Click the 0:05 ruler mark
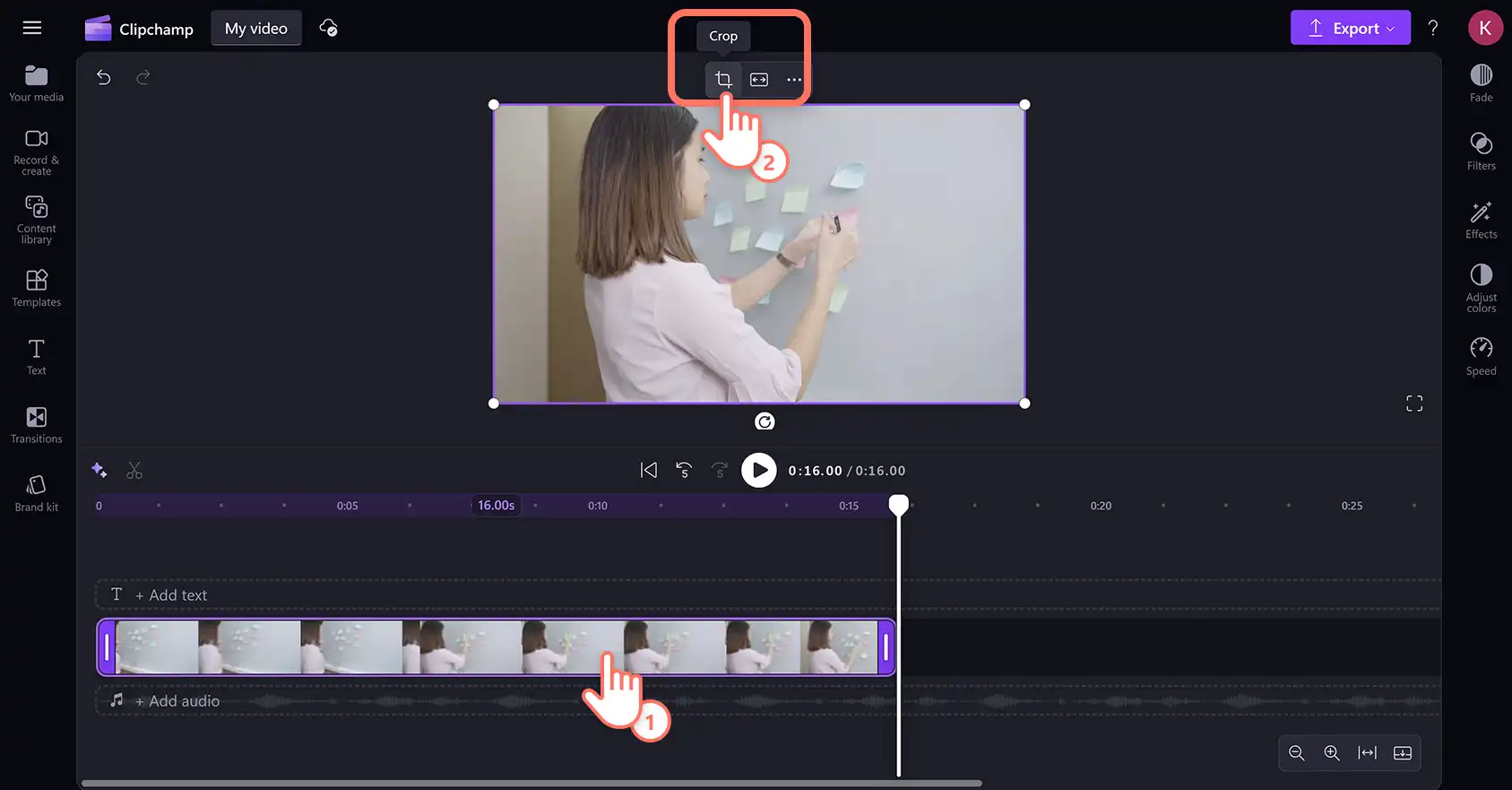The width and height of the screenshot is (1512, 790). [x=348, y=506]
